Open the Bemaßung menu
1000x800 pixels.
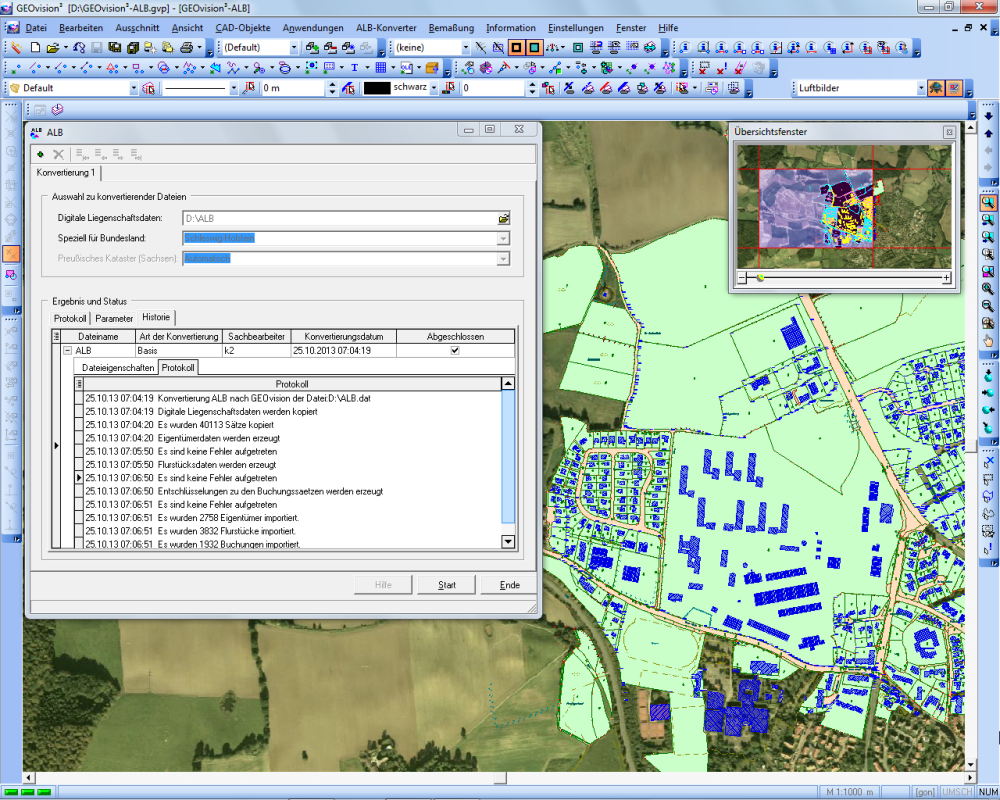pyautogui.click(x=451, y=28)
